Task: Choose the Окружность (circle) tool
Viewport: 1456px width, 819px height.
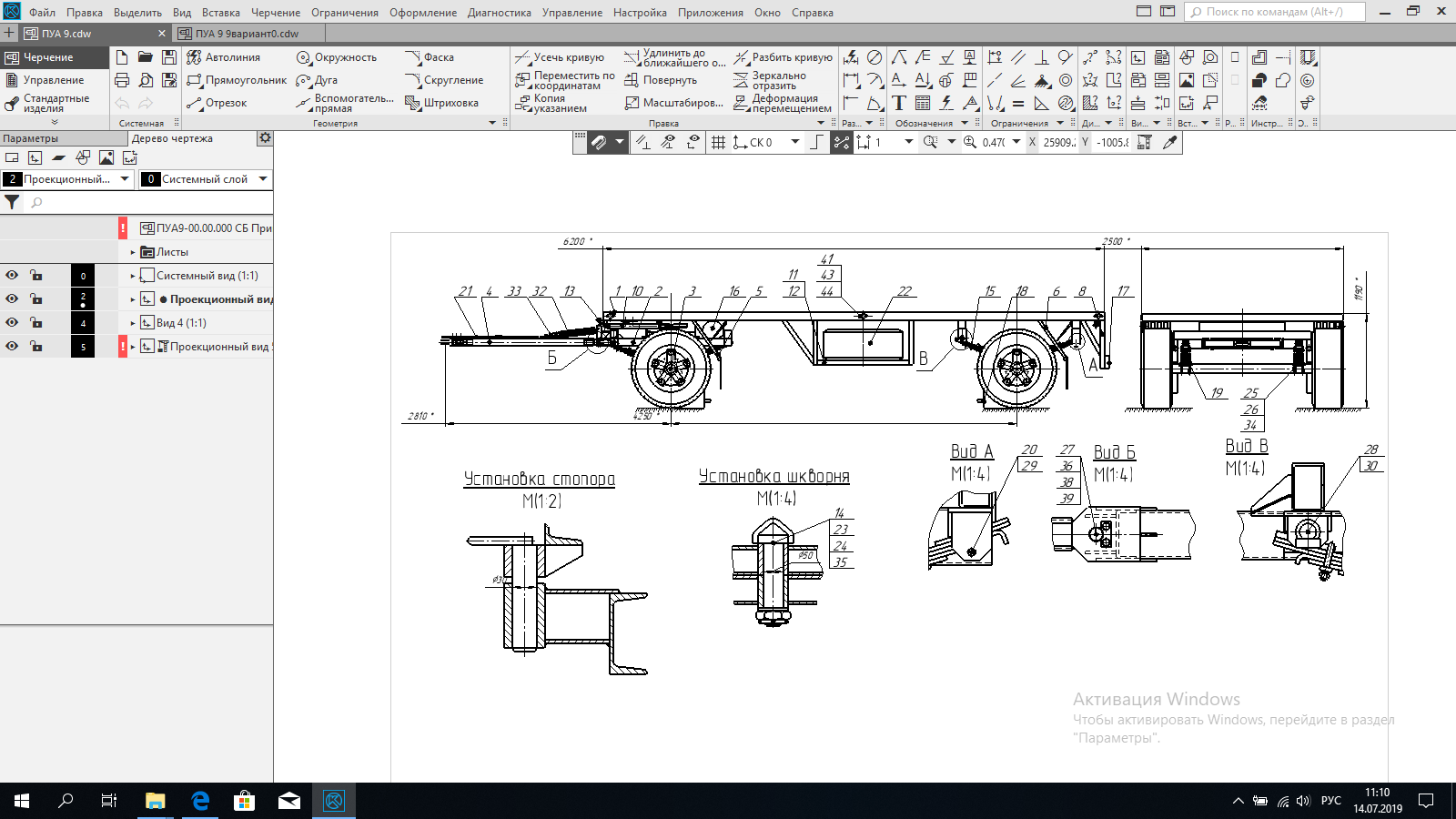Action: click(x=337, y=57)
